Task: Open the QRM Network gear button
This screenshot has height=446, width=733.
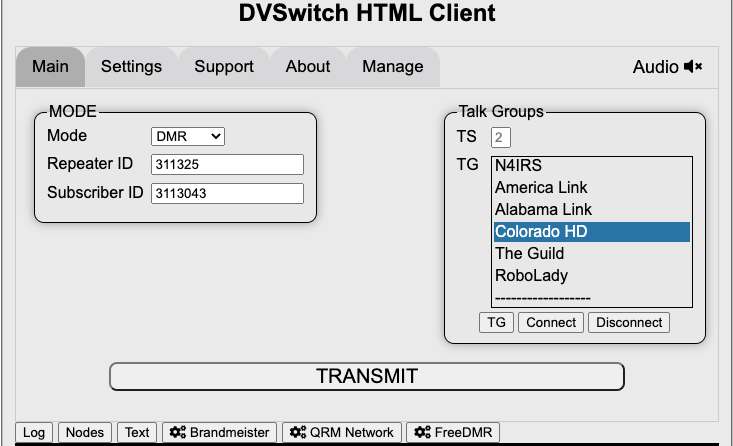Action: pyautogui.click(x=342, y=432)
